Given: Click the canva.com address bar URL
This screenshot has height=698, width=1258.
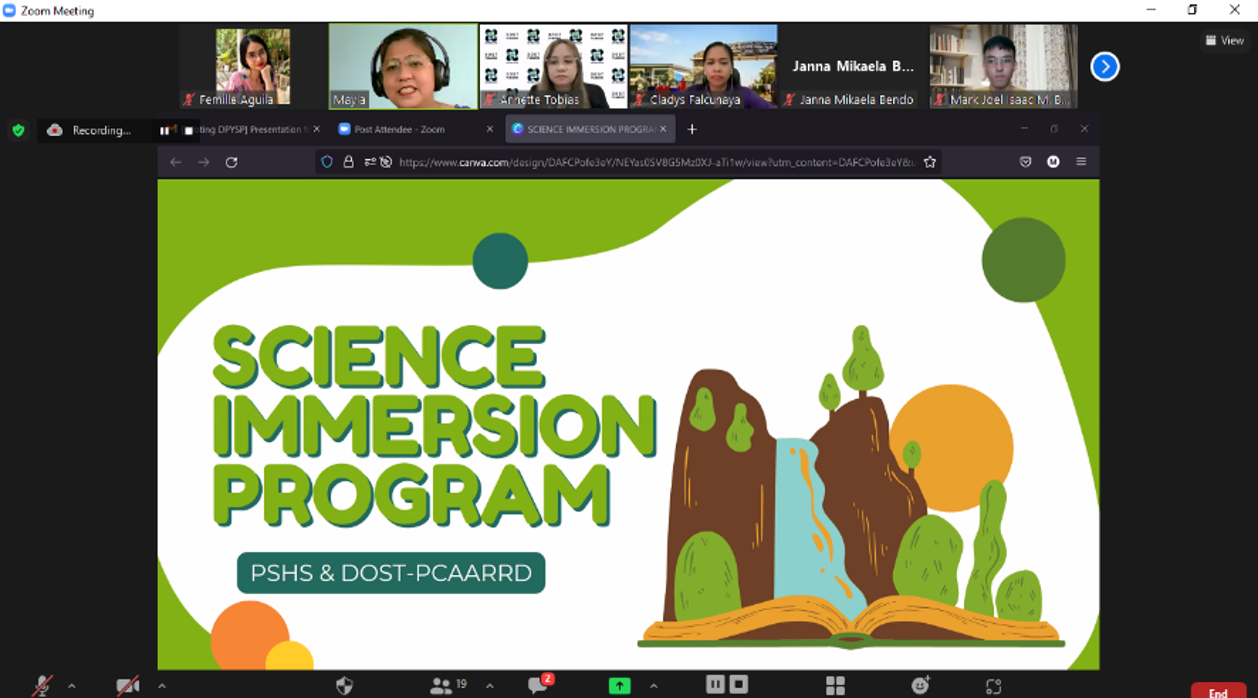Looking at the screenshot, I should pos(656,162).
